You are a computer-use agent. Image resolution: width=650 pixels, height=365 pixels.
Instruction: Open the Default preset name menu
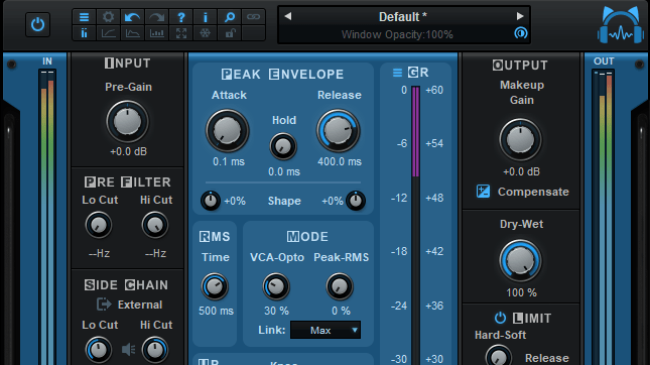[x=403, y=17]
